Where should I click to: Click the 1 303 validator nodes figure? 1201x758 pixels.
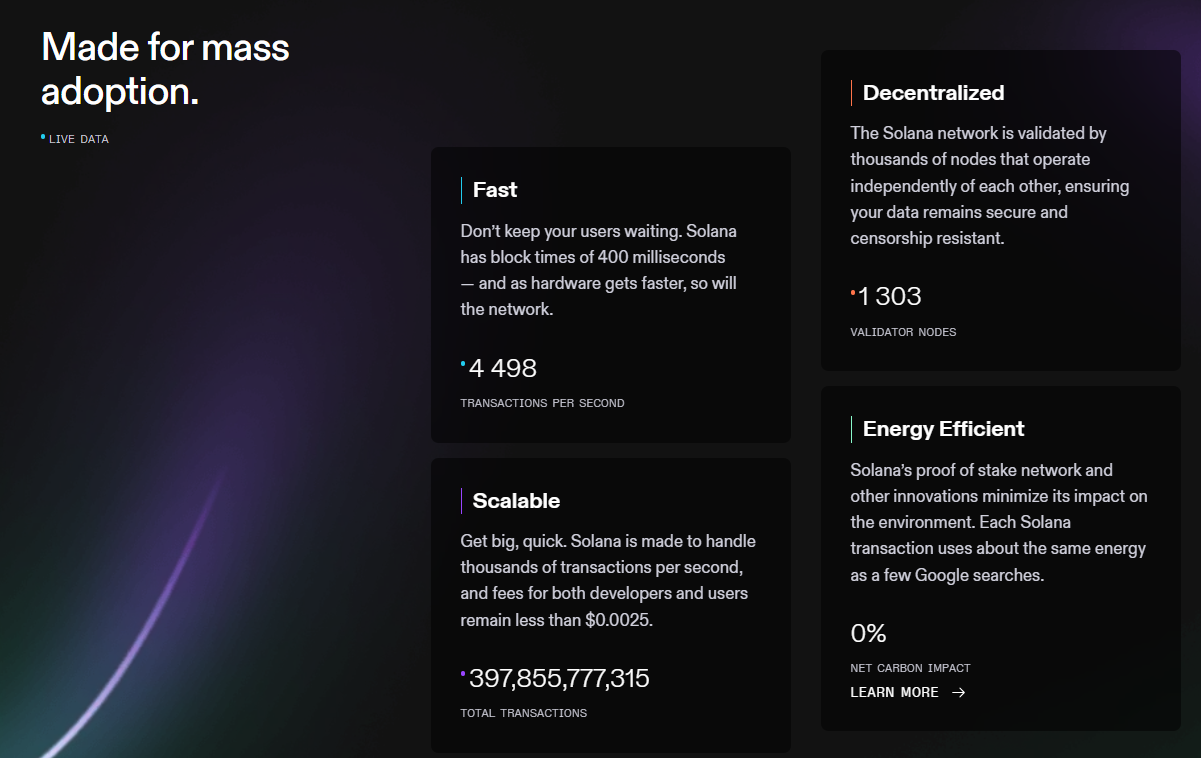pyautogui.click(x=889, y=296)
